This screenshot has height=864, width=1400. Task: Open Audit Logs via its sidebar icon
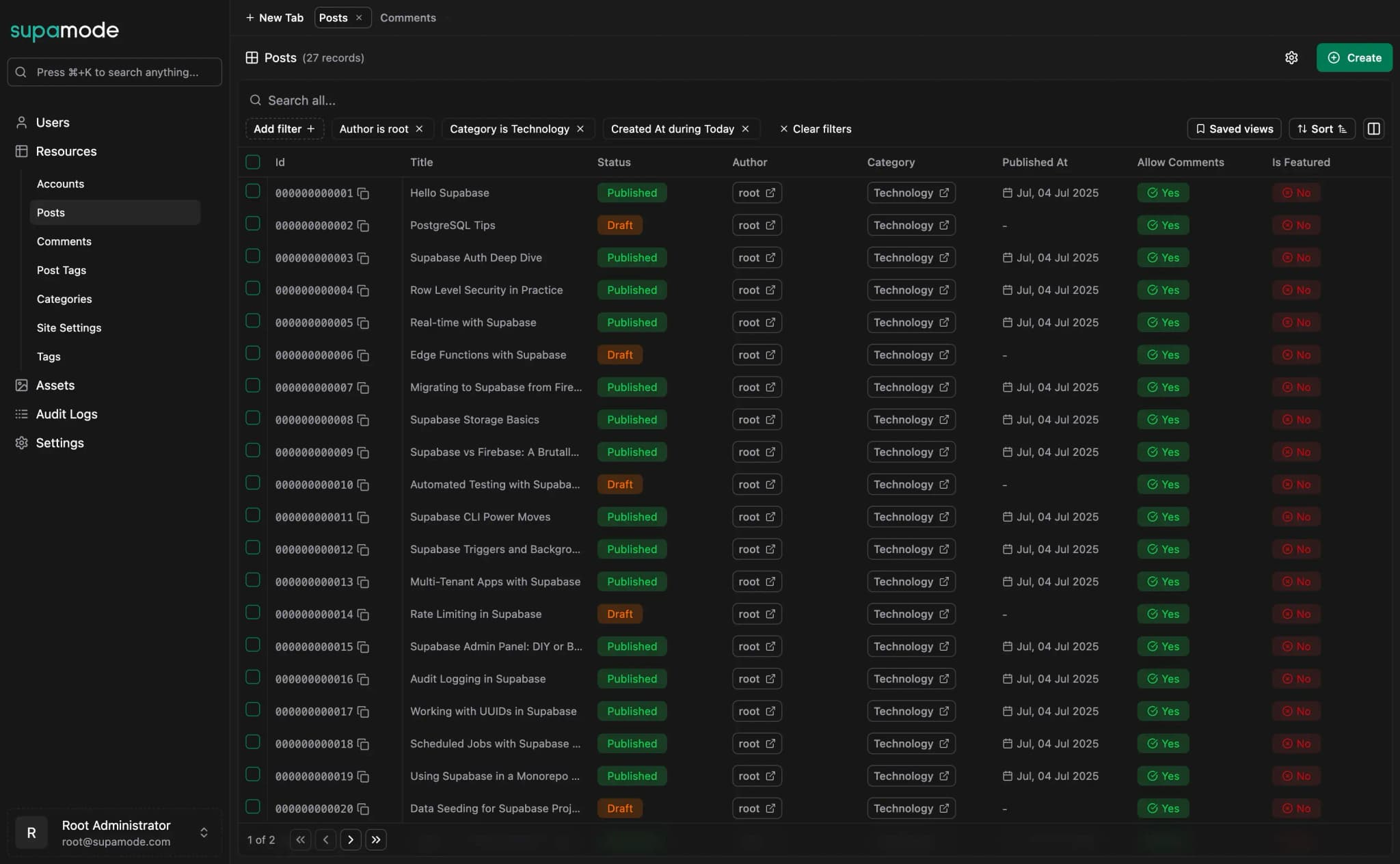point(21,414)
